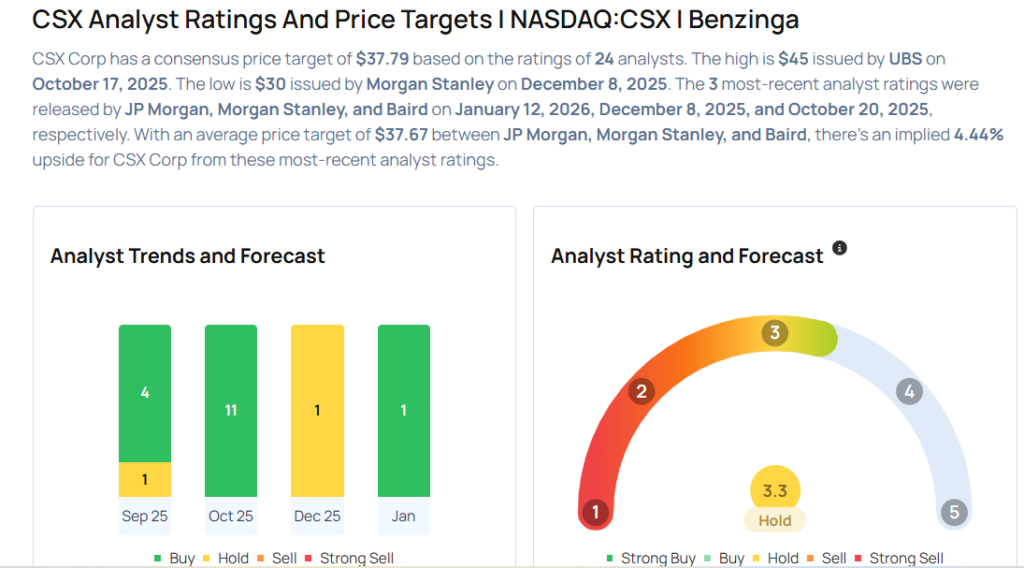The height and width of the screenshot is (568, 1024).
Task: Click gauge marker number 2
Action: [641, 391]
